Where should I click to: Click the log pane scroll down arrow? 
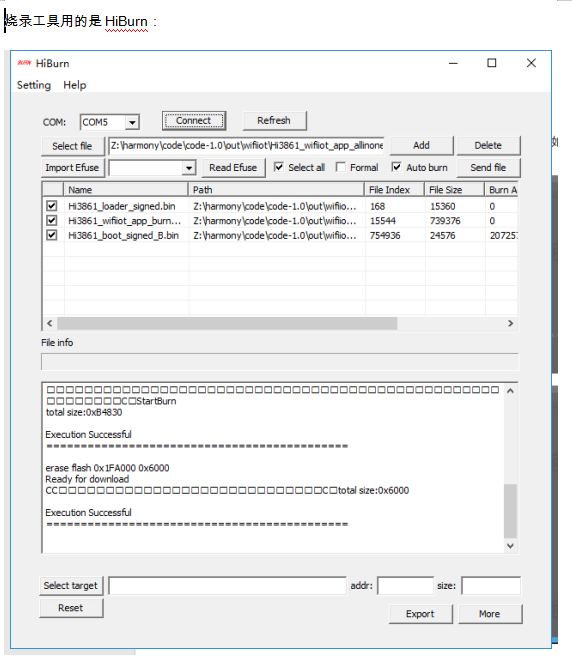[510, 545]
